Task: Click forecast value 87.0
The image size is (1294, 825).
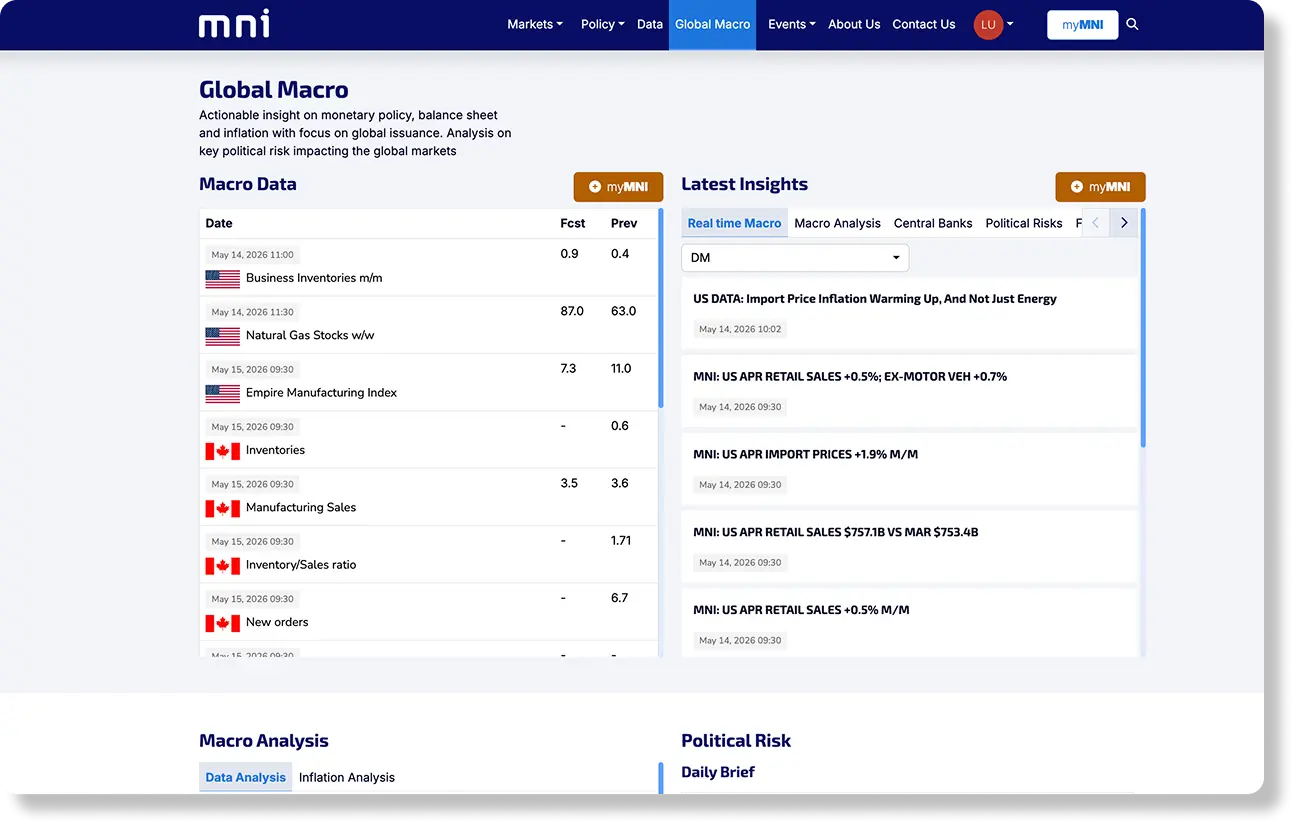Action: (x=572, y=311)
